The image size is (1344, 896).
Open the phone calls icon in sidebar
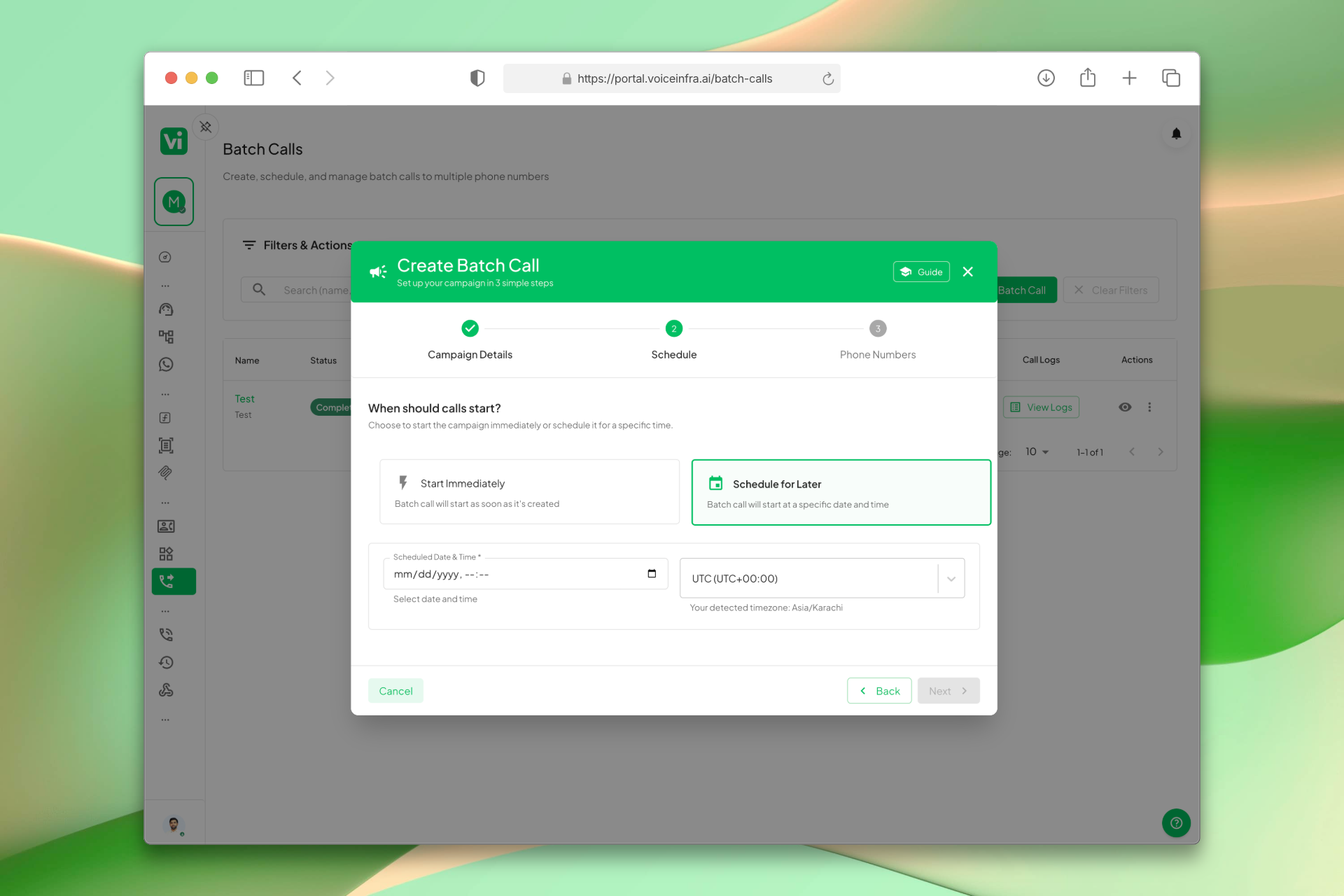point(165,635)
